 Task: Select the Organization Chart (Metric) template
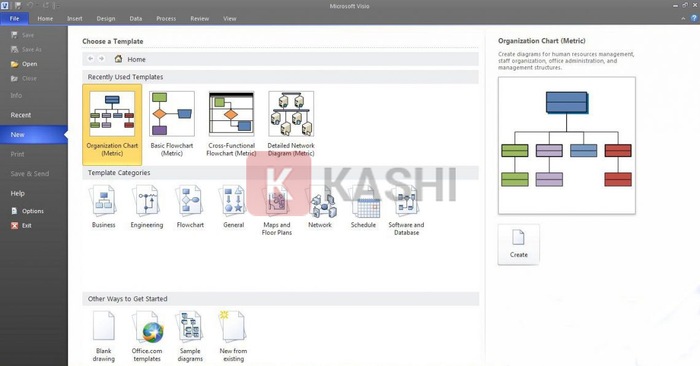click(x=112, y=125)
